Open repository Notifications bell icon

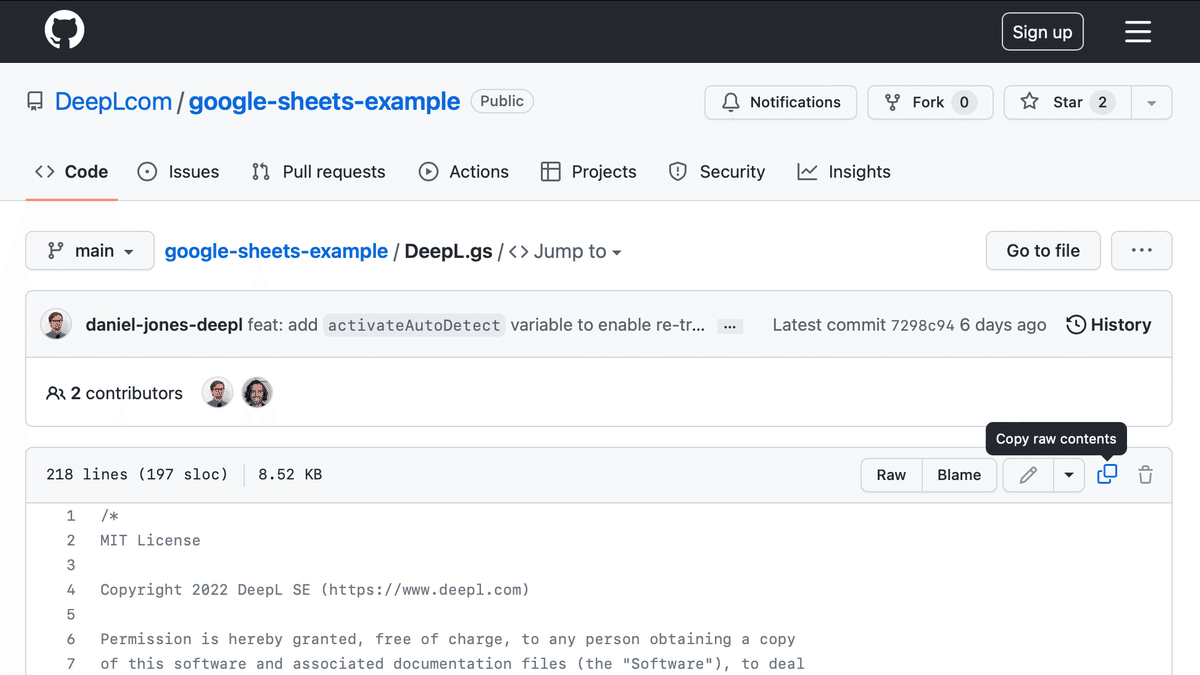pyautogui.click(x=732, y=102)
